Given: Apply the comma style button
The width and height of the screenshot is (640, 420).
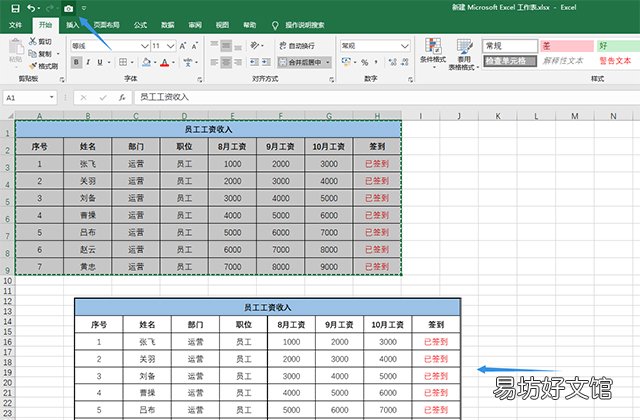Looking at the screenshot, I should 376,62.
